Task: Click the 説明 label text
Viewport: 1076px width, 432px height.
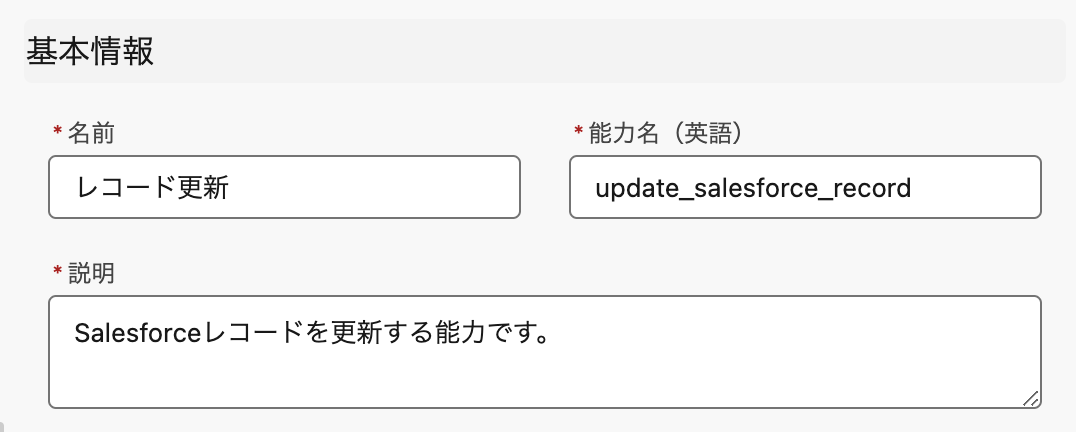Action: tap(91, 273)
